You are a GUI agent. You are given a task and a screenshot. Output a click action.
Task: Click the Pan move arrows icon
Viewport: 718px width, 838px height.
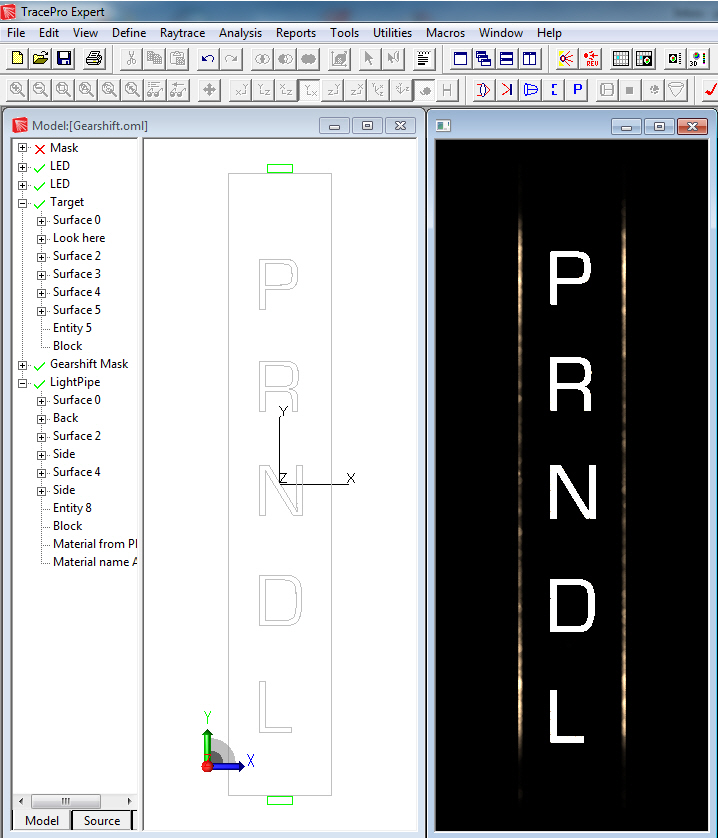(209, 90)
